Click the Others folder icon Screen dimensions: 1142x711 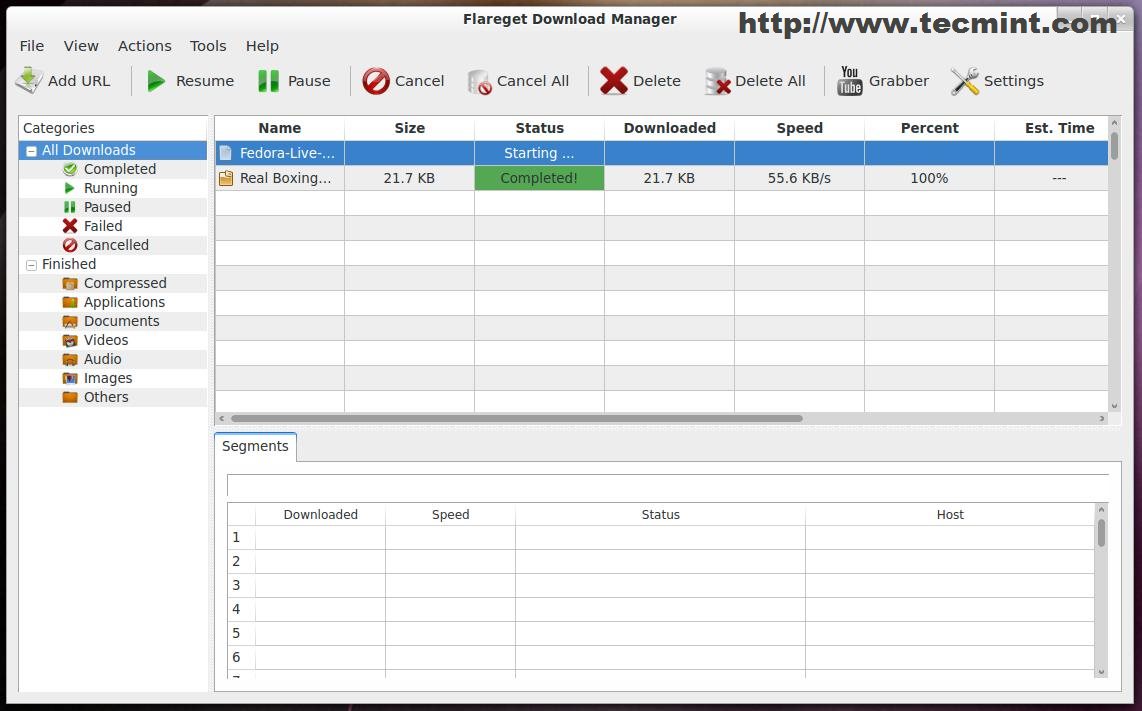70,396
